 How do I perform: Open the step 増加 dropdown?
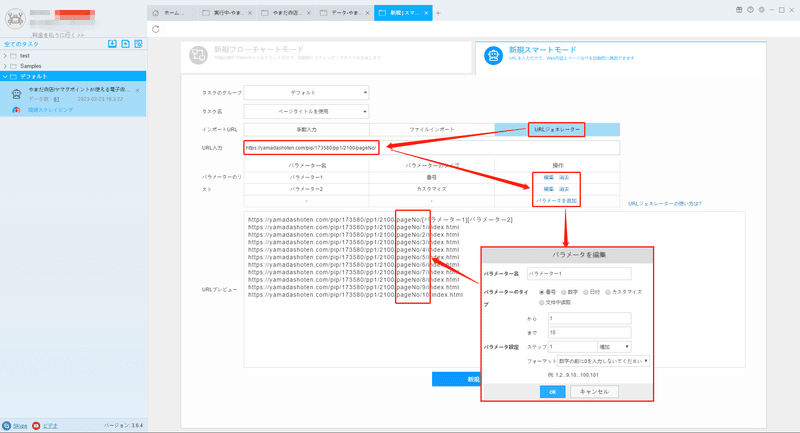click(x=614, y=347)
